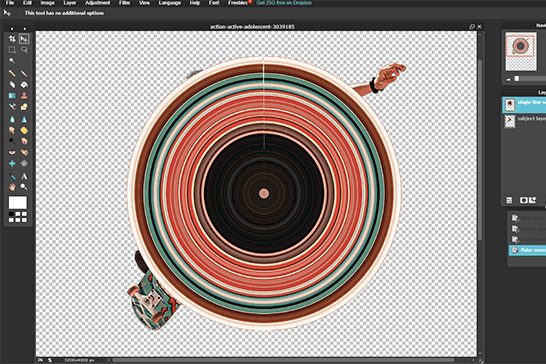Click the toolbox right expand arrow
Viewport: 546px width, 364px height.
(x=24, y=29)
